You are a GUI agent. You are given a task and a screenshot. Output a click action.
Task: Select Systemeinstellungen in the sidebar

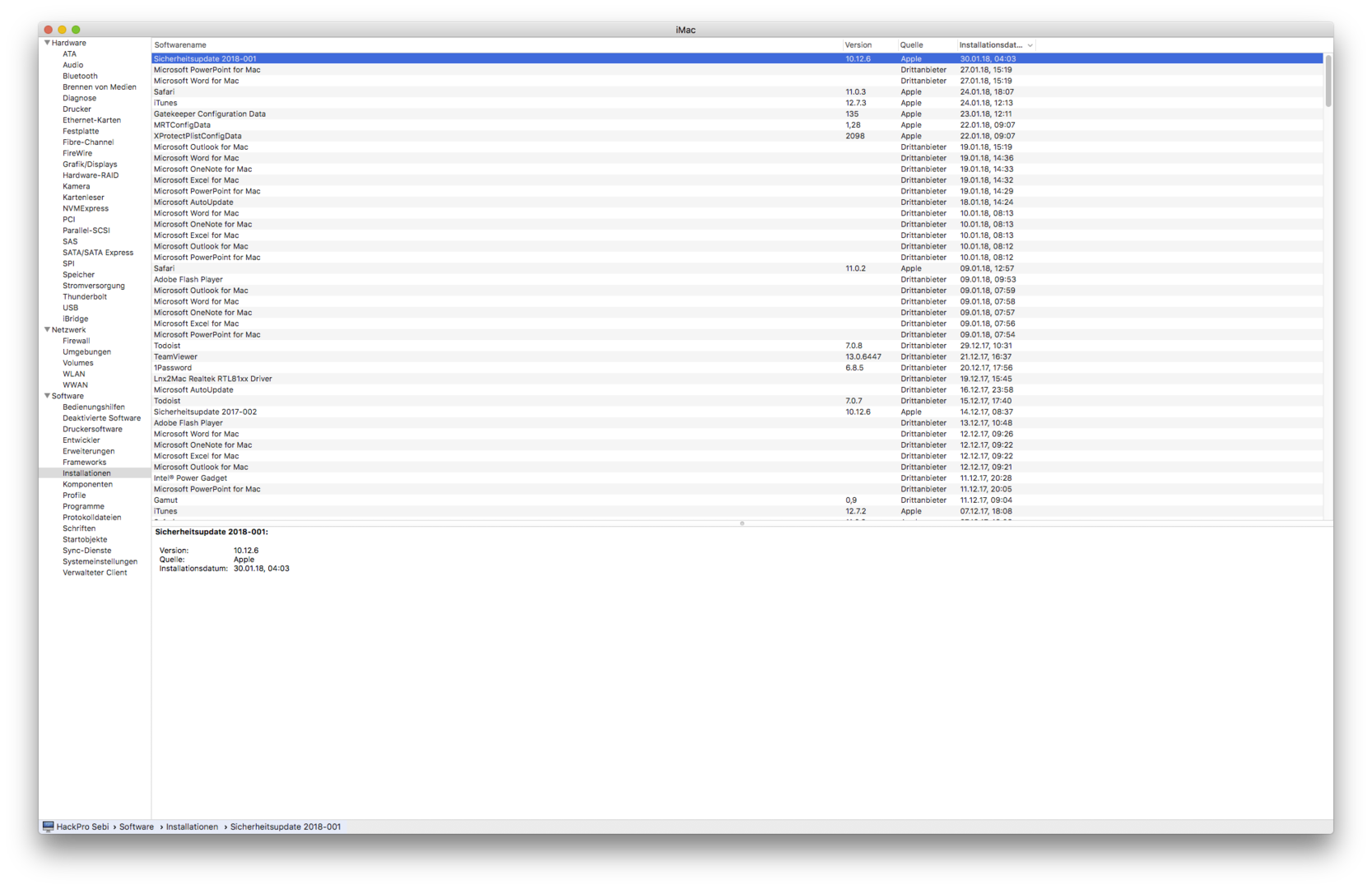(x=100, y=561)
